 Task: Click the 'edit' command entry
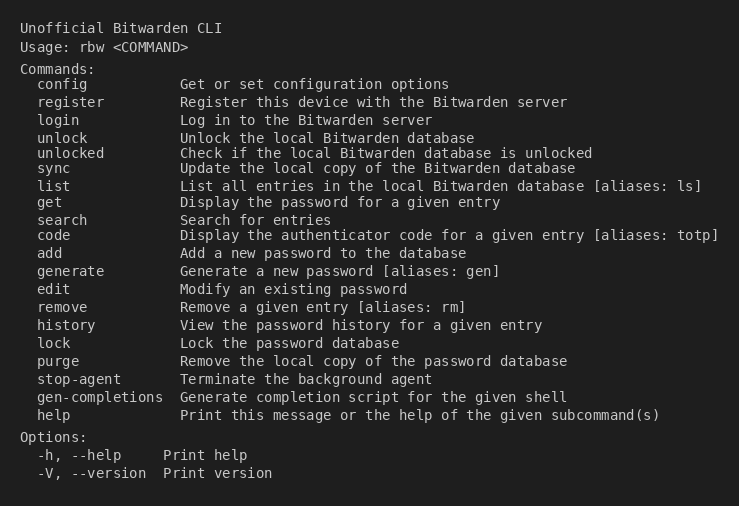54,289
